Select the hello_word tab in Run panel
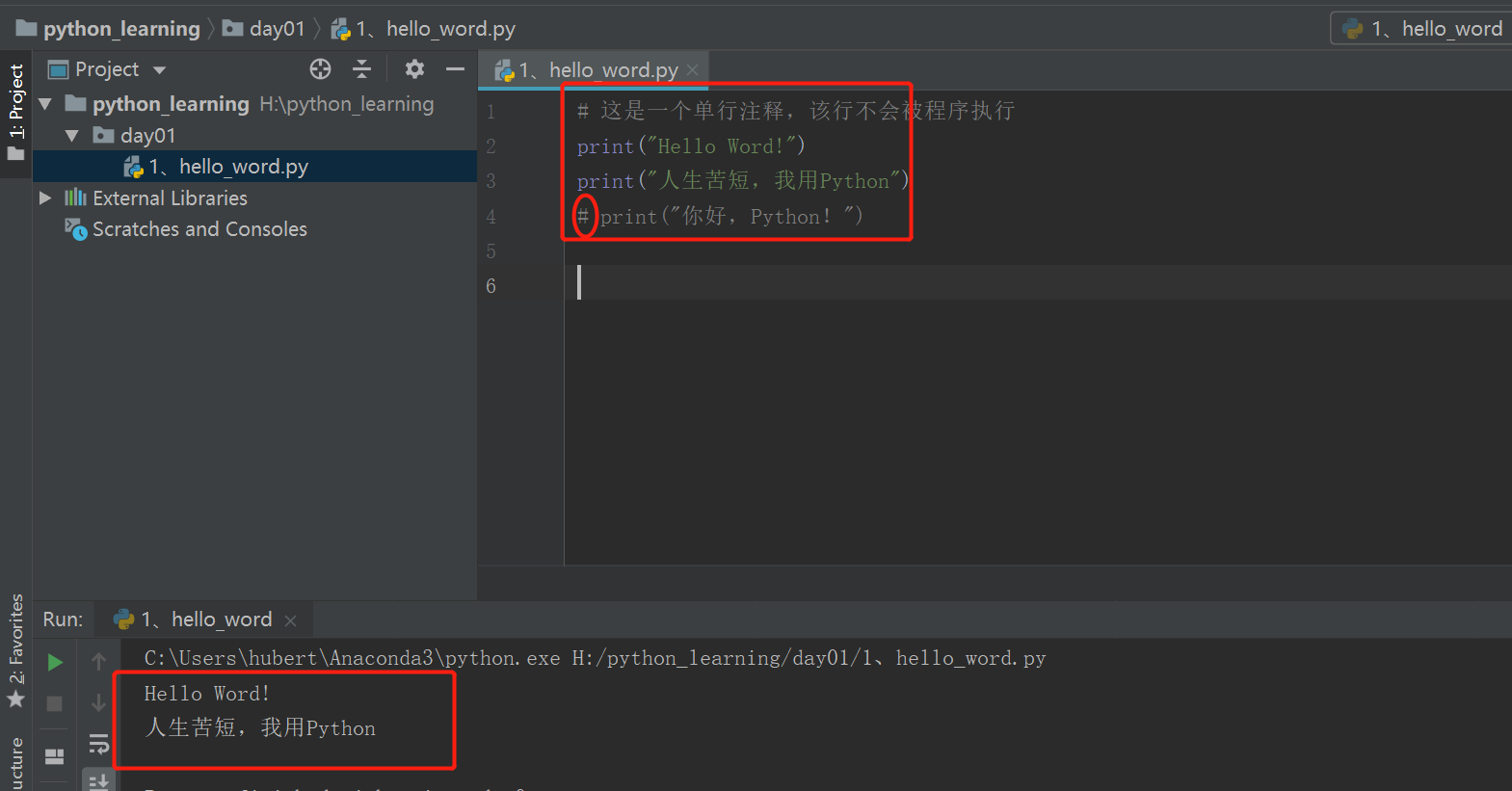Viewport: 1512px width, 791px height. click(x=204, y=620)
